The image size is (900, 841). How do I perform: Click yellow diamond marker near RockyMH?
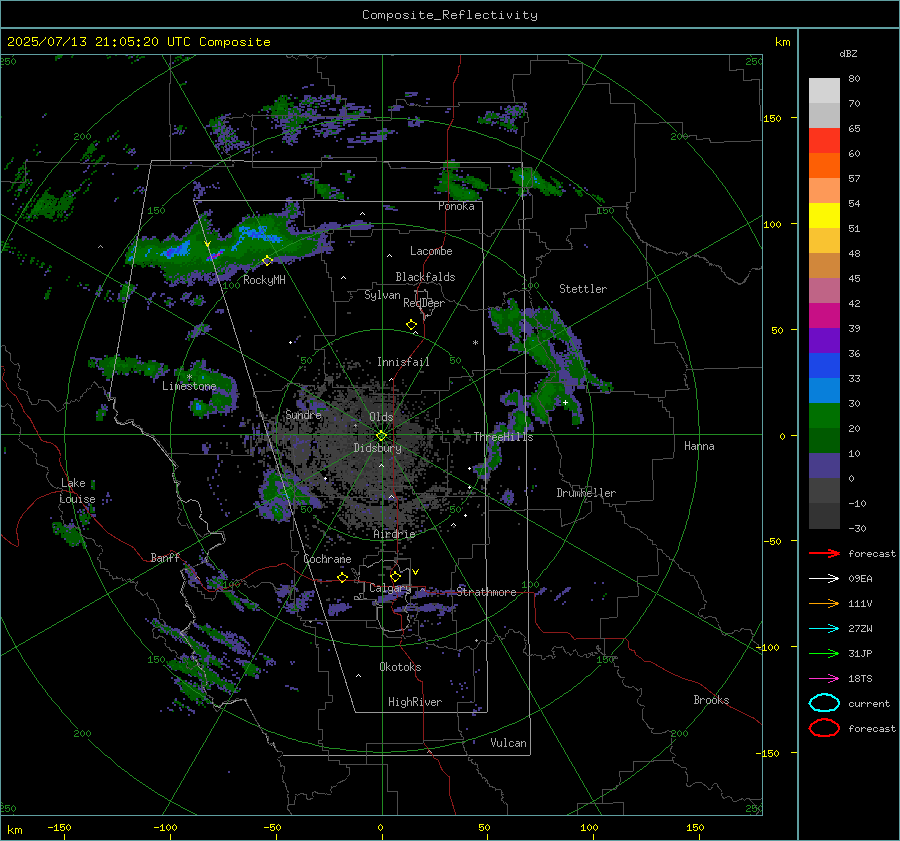[x=267, y=261]
